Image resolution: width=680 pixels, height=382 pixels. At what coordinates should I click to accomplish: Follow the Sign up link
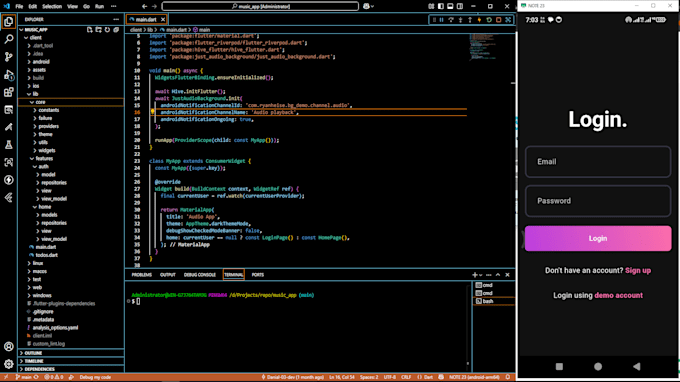[x=638, y=270]
